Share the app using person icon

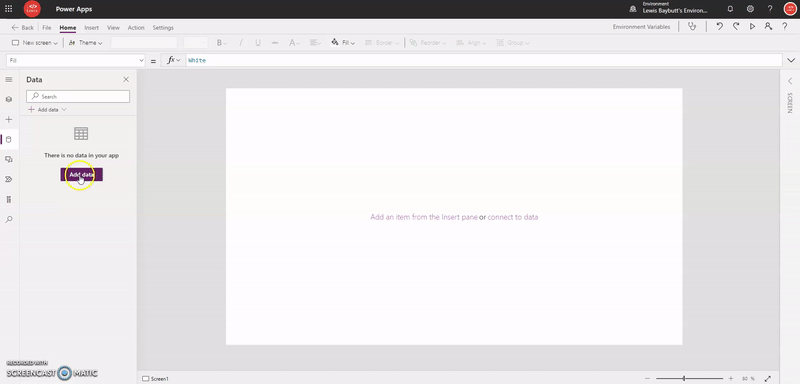pyautogui.click(x=768, y=27)
